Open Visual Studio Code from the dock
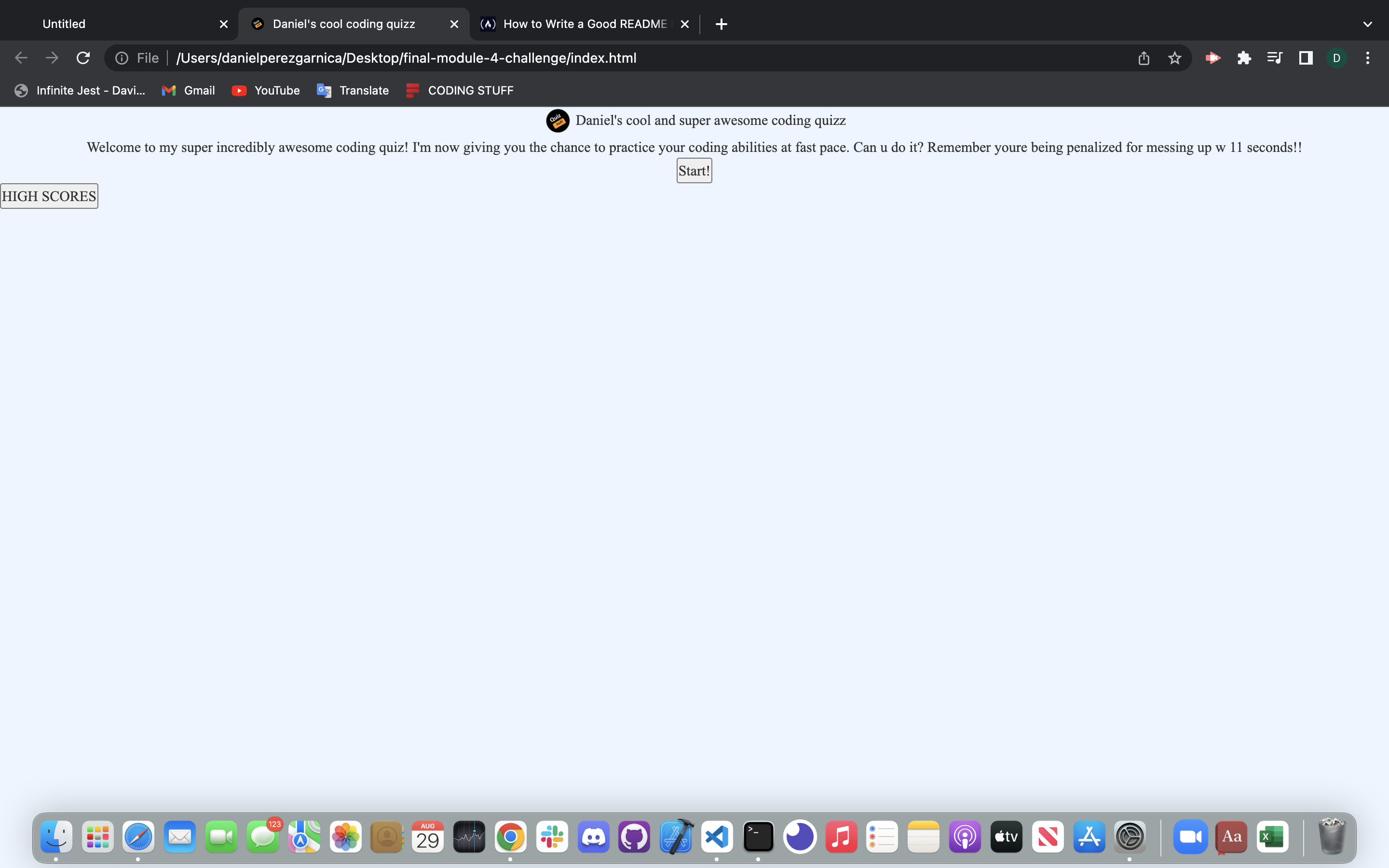1389x868 pixels. pyautogui.click(x=717, y=837)
